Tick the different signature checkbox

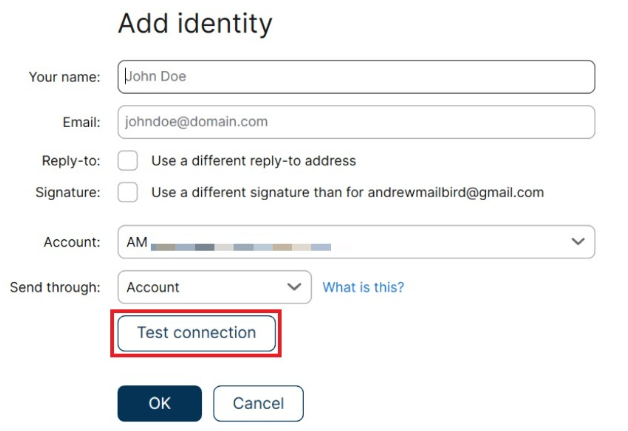128,192
